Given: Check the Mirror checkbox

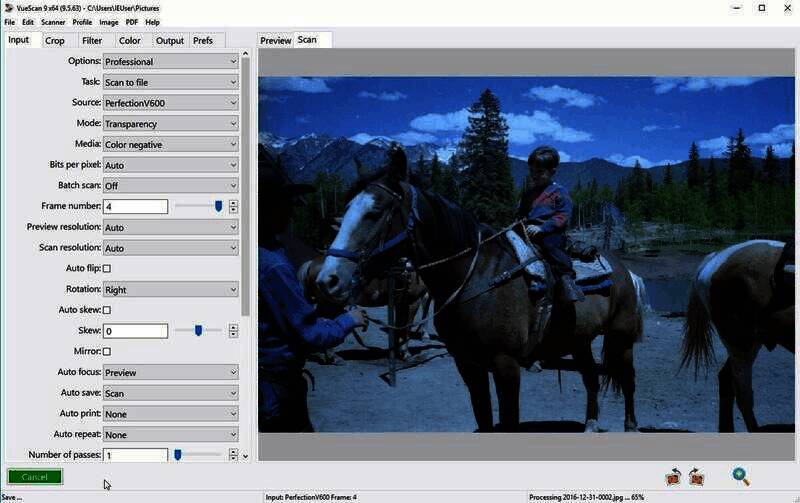Looking at the screenshot, I should pos(107,352).
